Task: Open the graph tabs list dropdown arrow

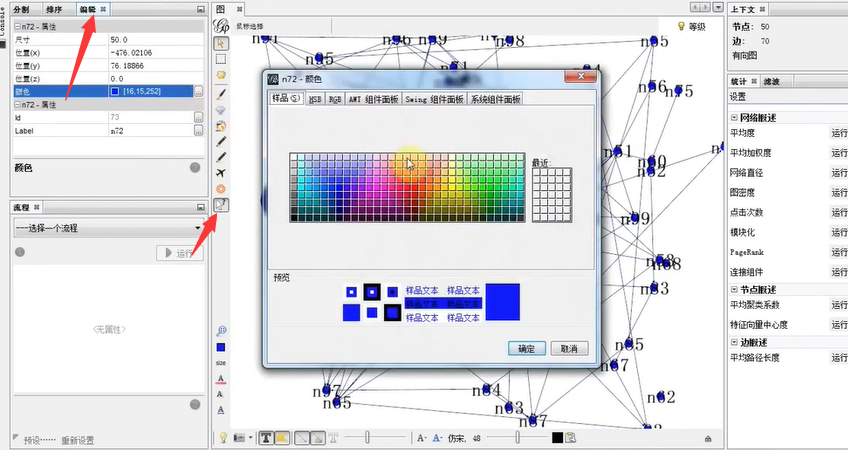Action: 718,7
